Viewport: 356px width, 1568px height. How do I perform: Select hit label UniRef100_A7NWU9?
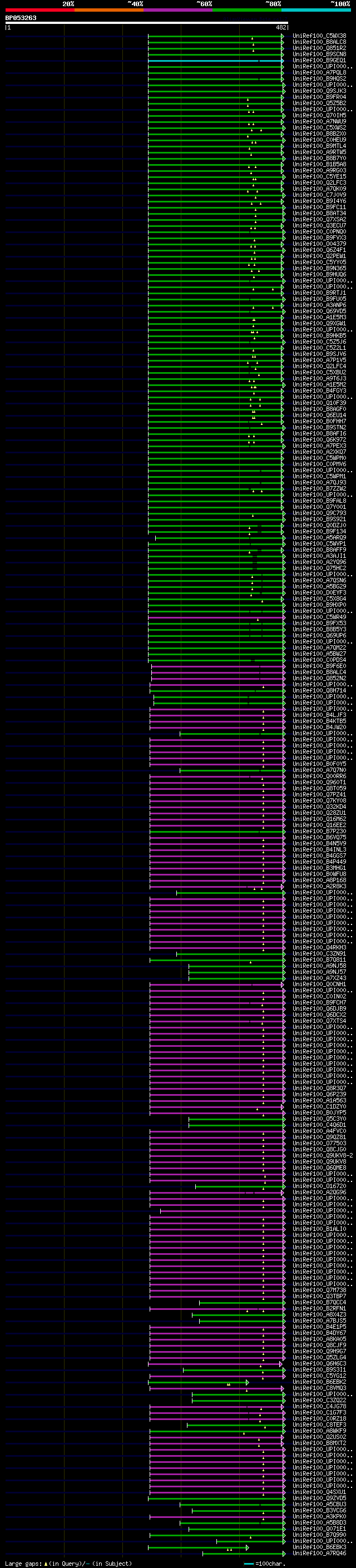319,122
